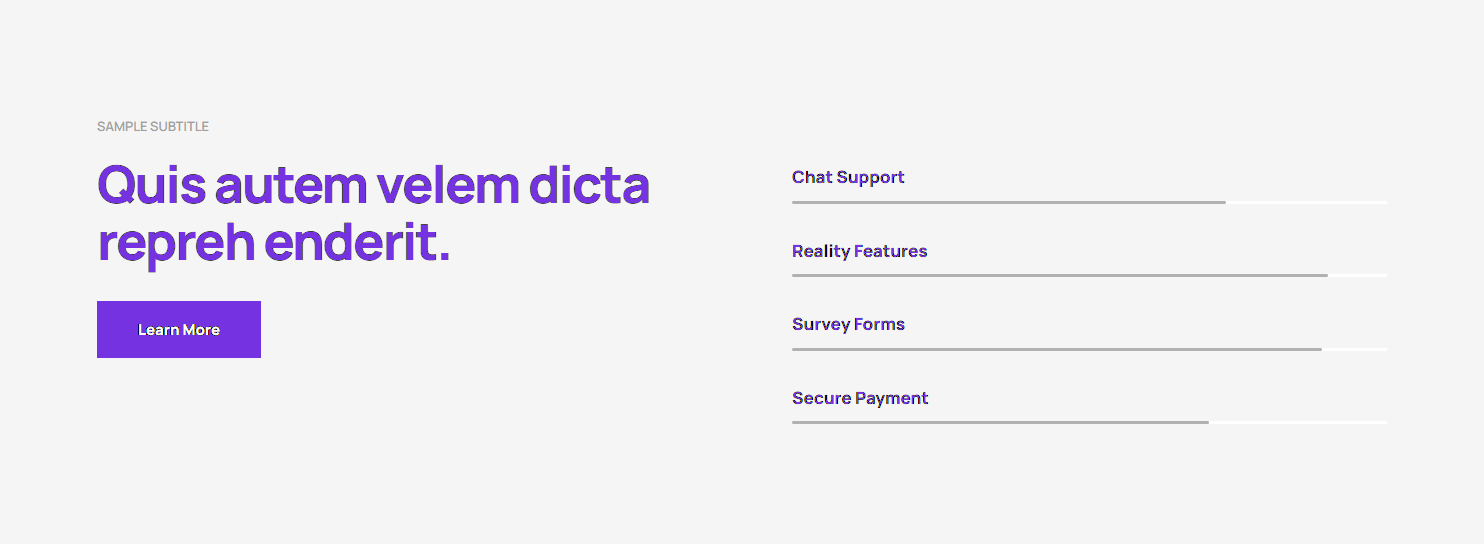1484x544 pixels.
Task: Click unfilled end of Chat Support bar
Action: pos(1306,202)
